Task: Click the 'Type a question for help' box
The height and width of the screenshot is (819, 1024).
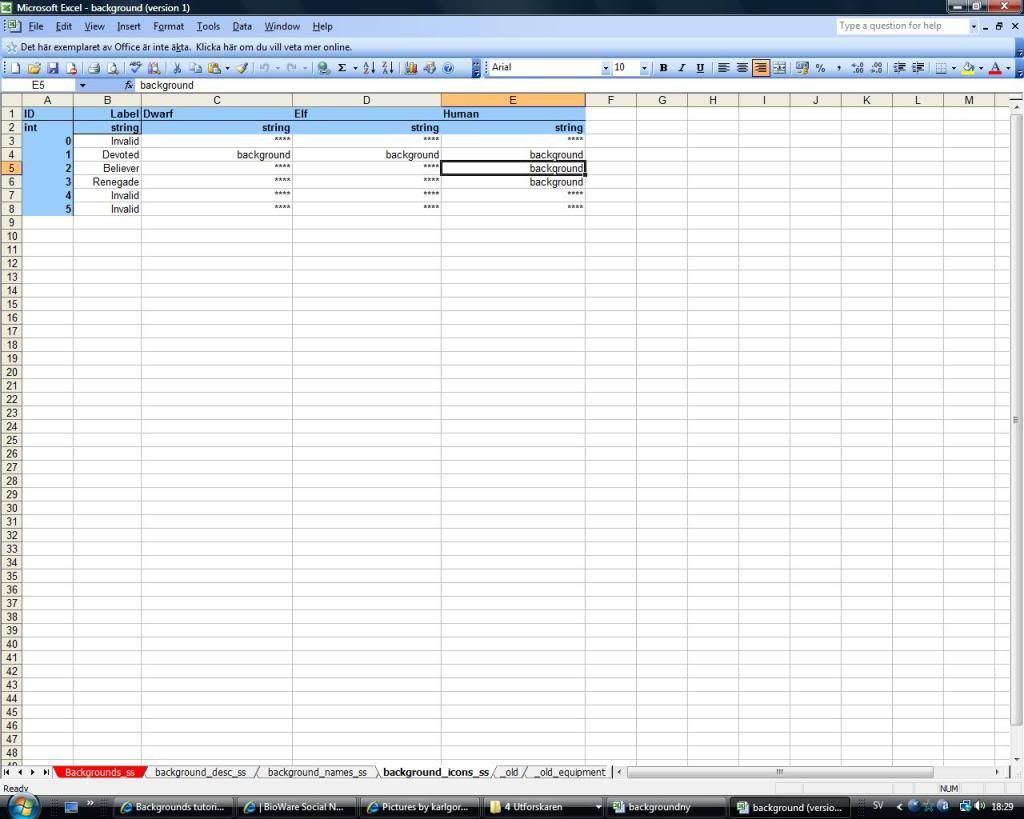Action: tap(901, 26)
